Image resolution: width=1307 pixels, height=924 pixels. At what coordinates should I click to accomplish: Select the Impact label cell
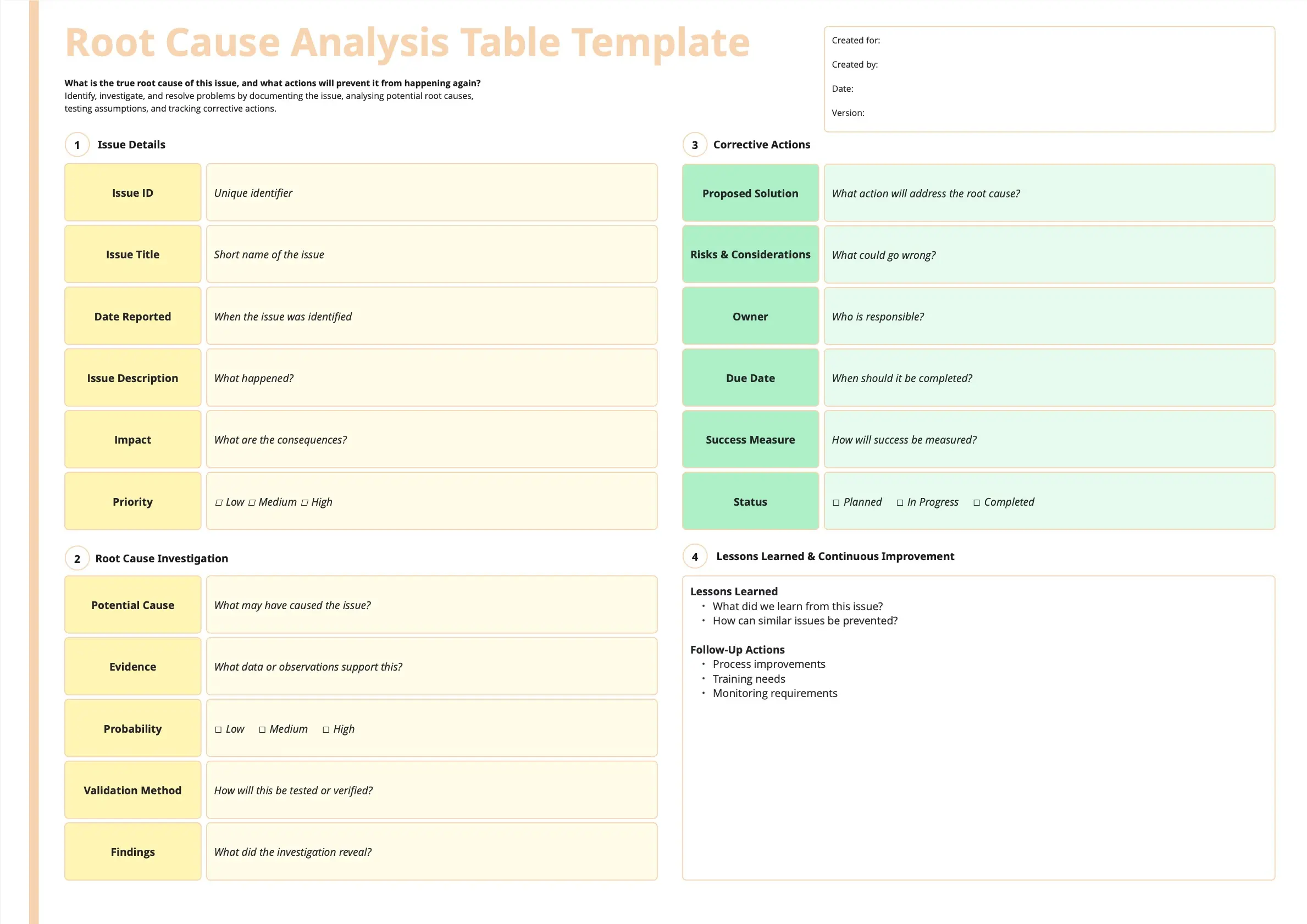click(x=132, y=440)
